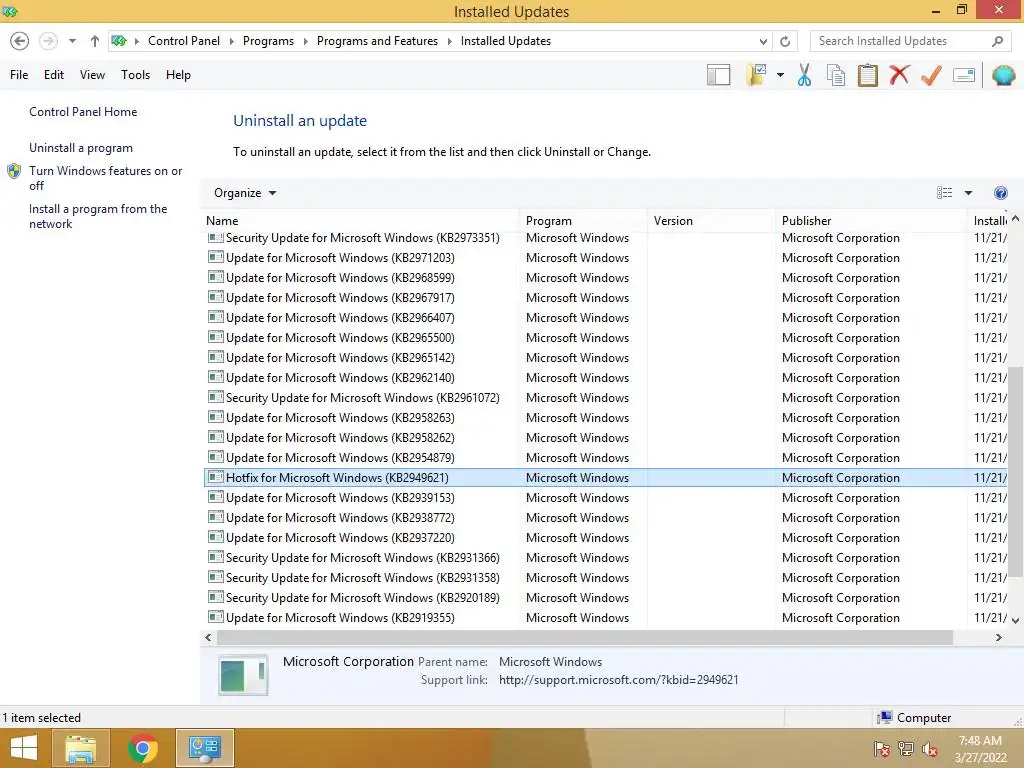Click the Cut scissors icon
The height and width of the screenshot is (768, 1024).
[805, 75]
